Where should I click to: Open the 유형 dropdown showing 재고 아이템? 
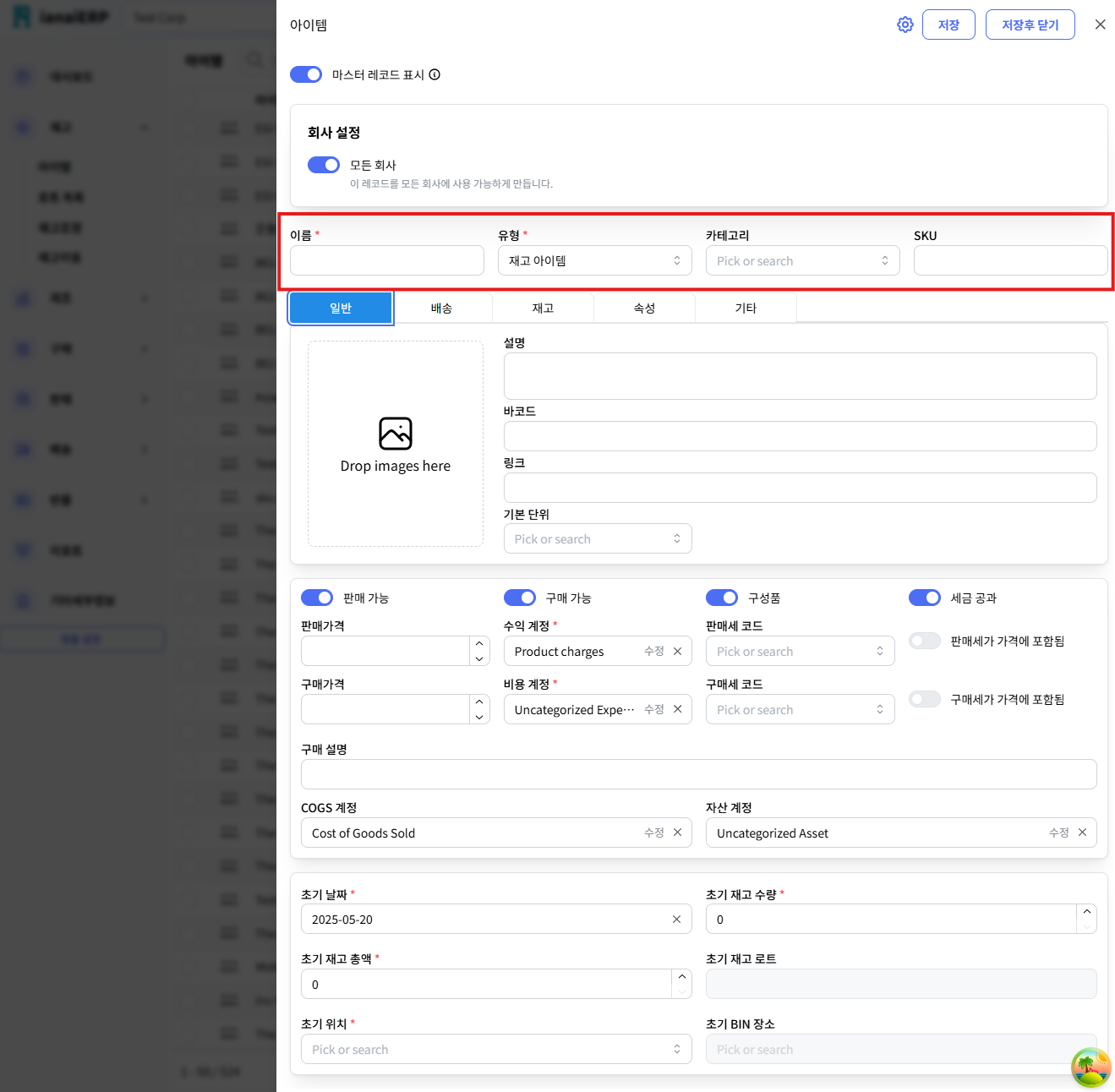pos(595,260)
